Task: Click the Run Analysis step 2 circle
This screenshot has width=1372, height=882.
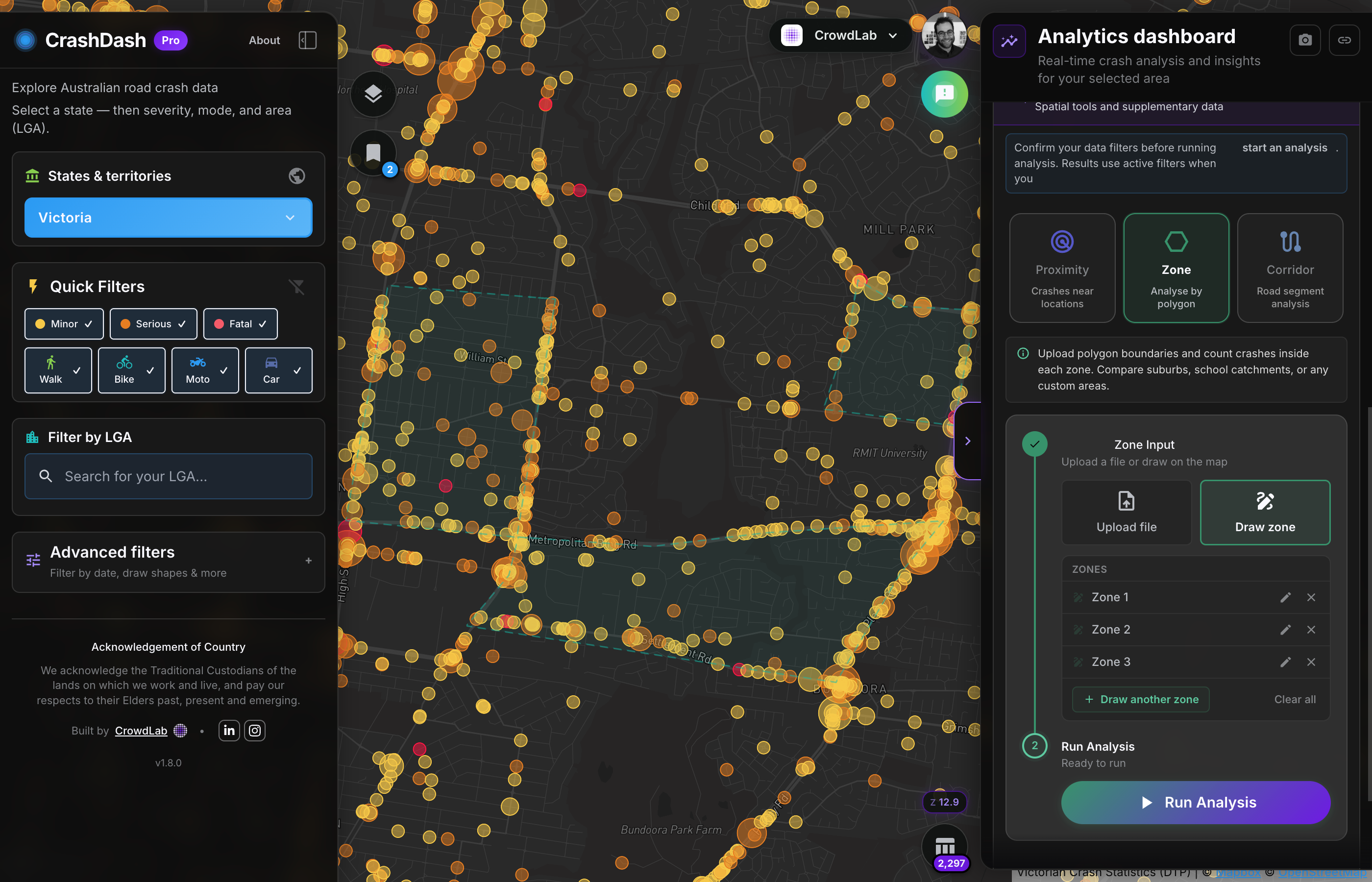Action: [1035, 746]
